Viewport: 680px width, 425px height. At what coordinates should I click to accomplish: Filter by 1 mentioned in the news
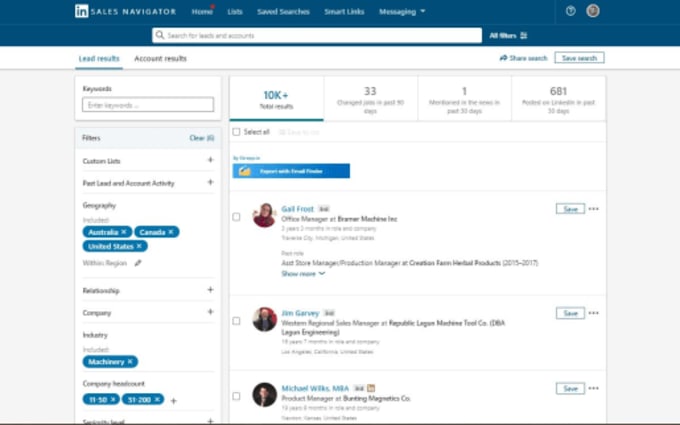(x=464, y=99)
